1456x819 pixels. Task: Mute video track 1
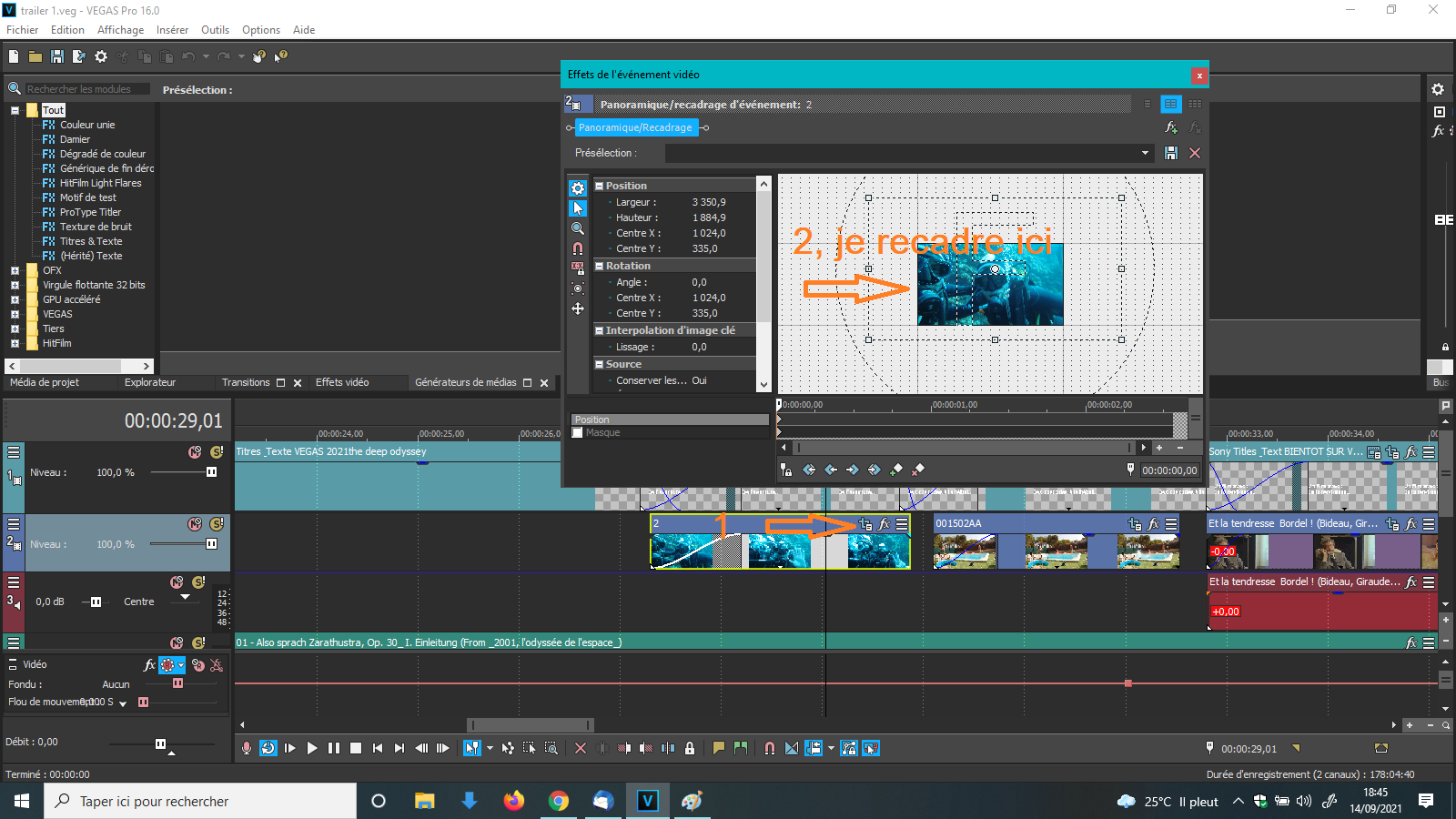coord(195,452)
